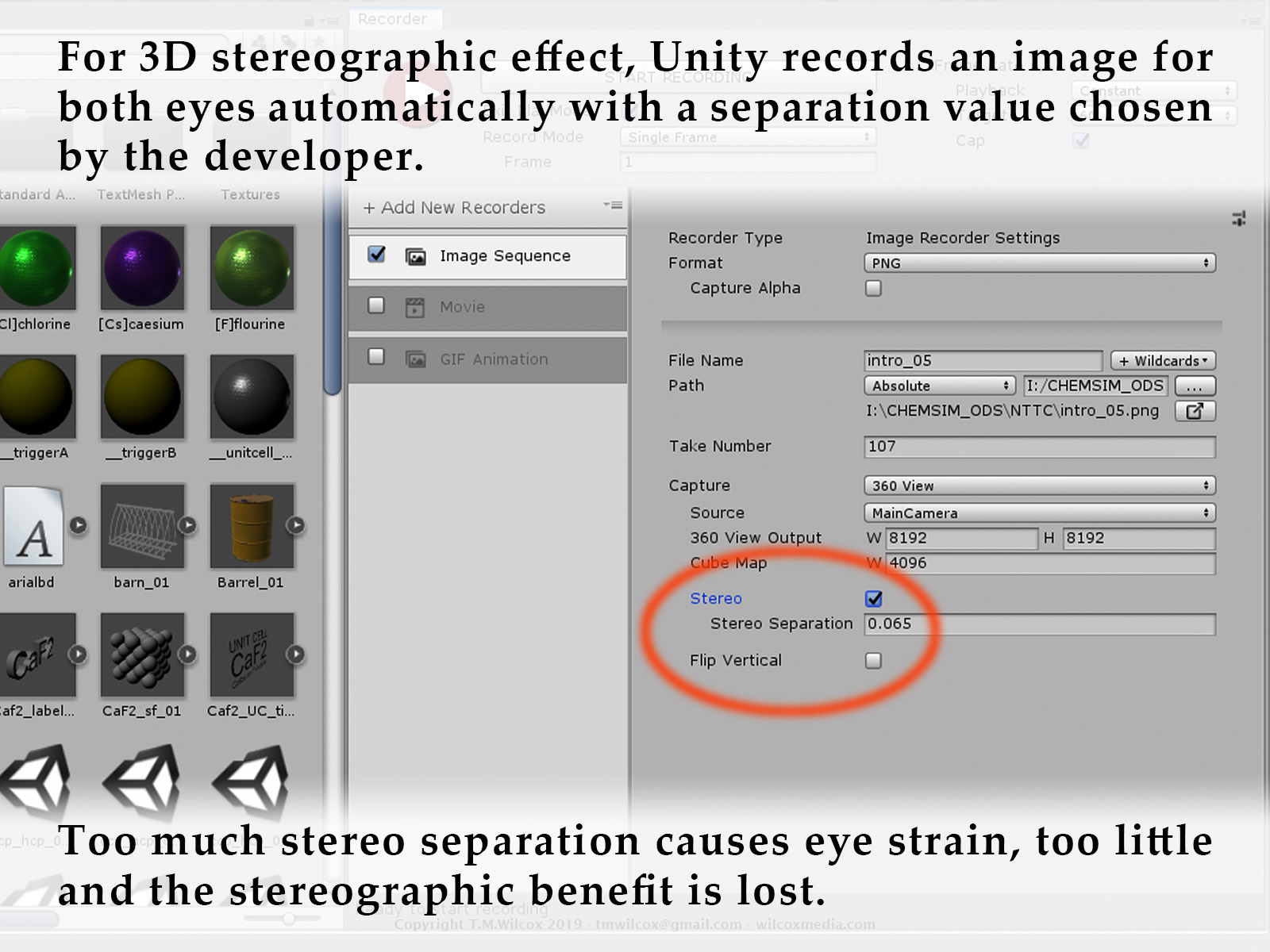Click the TextMesh P... folder label
Viewport: 1270px width, 952px height.
click(140, 194)
